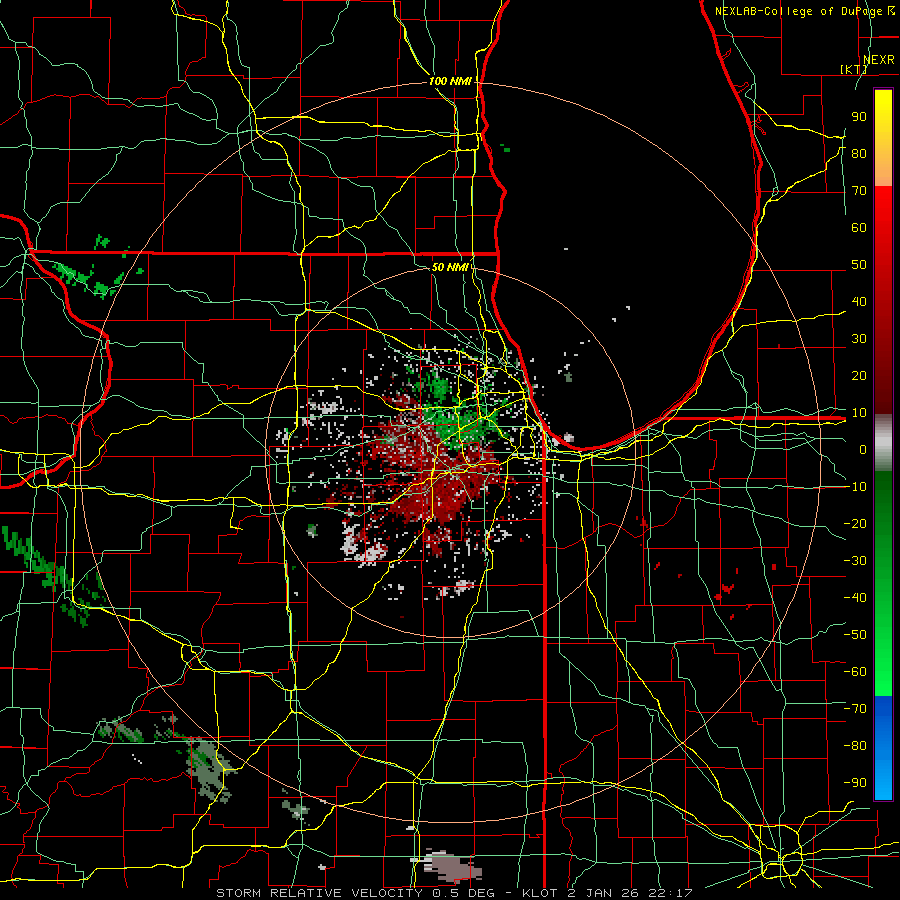Click the positive 20 value on the velocity scale
Viewport: 900px width, 900px height.
pyautogui.click(x=859, y=375)
